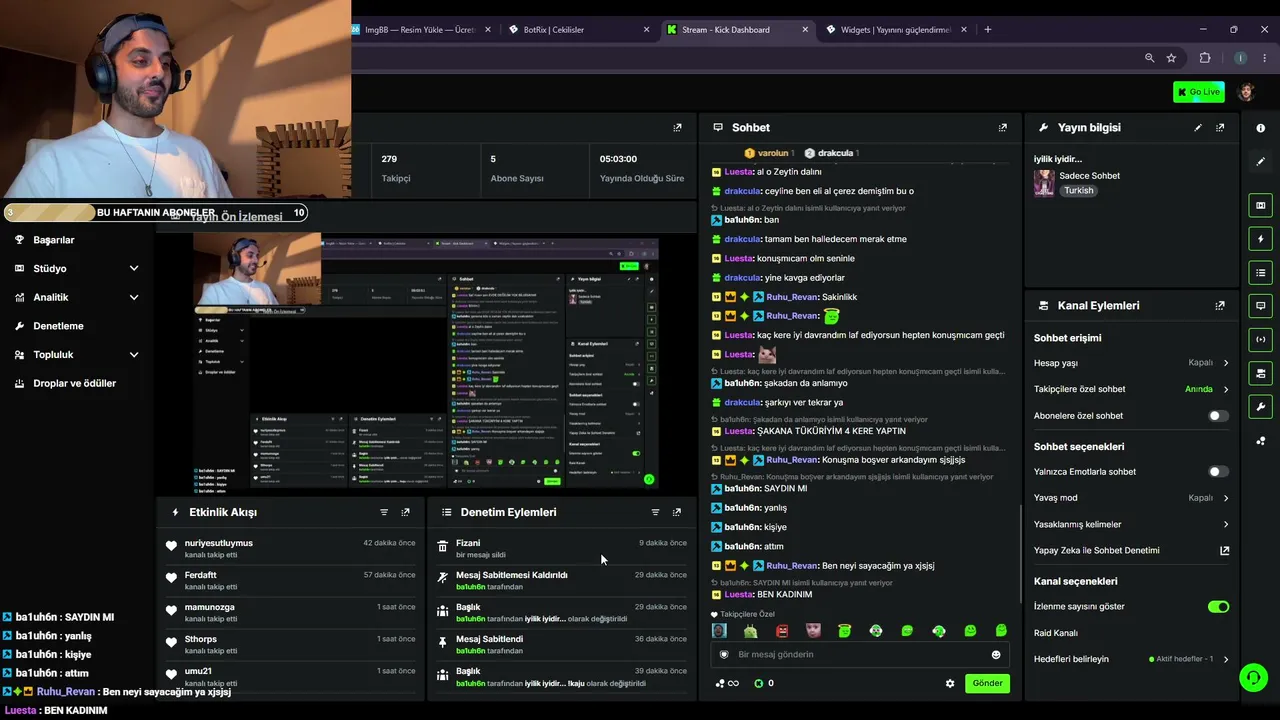This screenshot has height=720, width=1280.
Task: Pick the red angry face emote
Action: [x=782, y=631]
